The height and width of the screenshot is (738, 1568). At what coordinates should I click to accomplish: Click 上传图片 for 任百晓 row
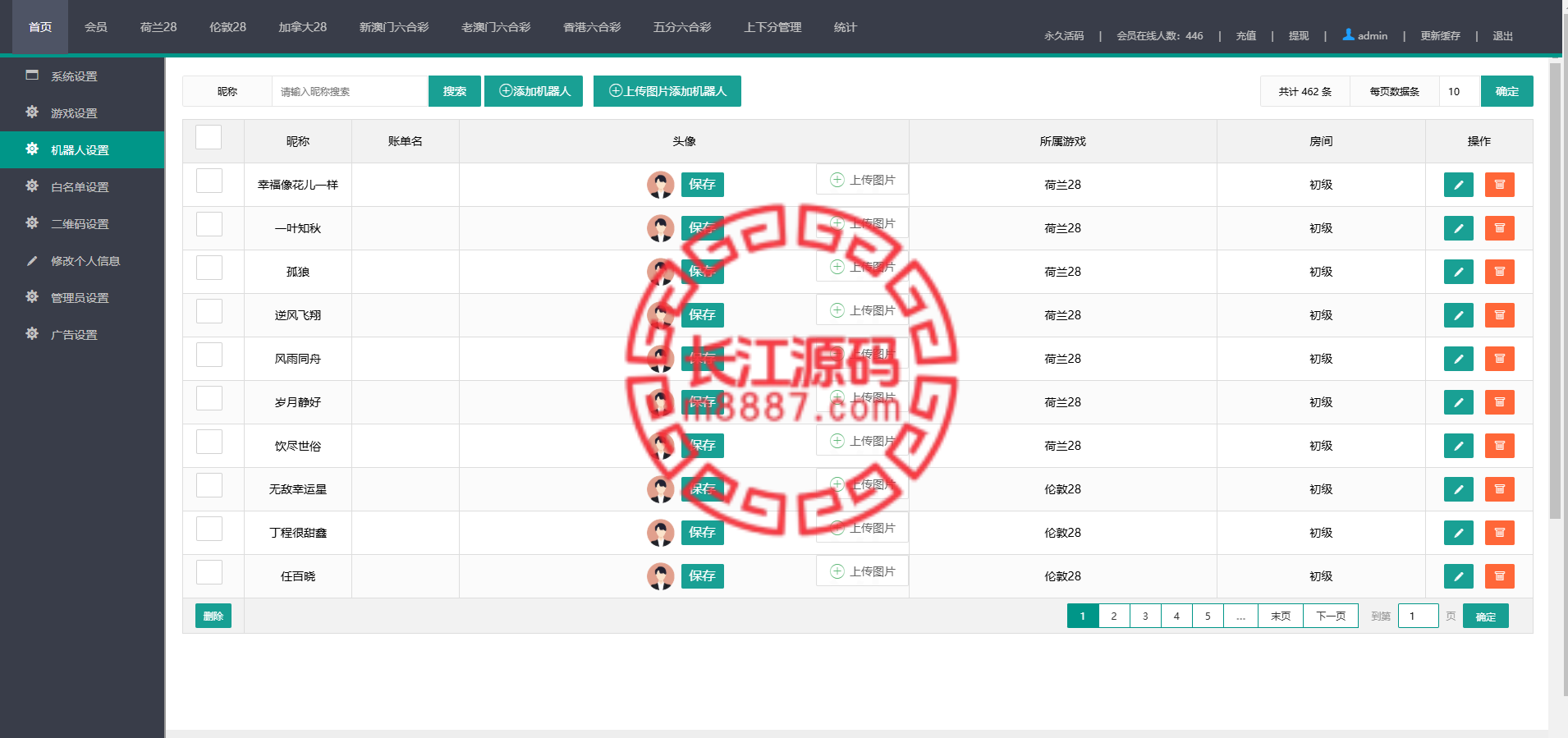pyautogui.click(x=862, y=571)
